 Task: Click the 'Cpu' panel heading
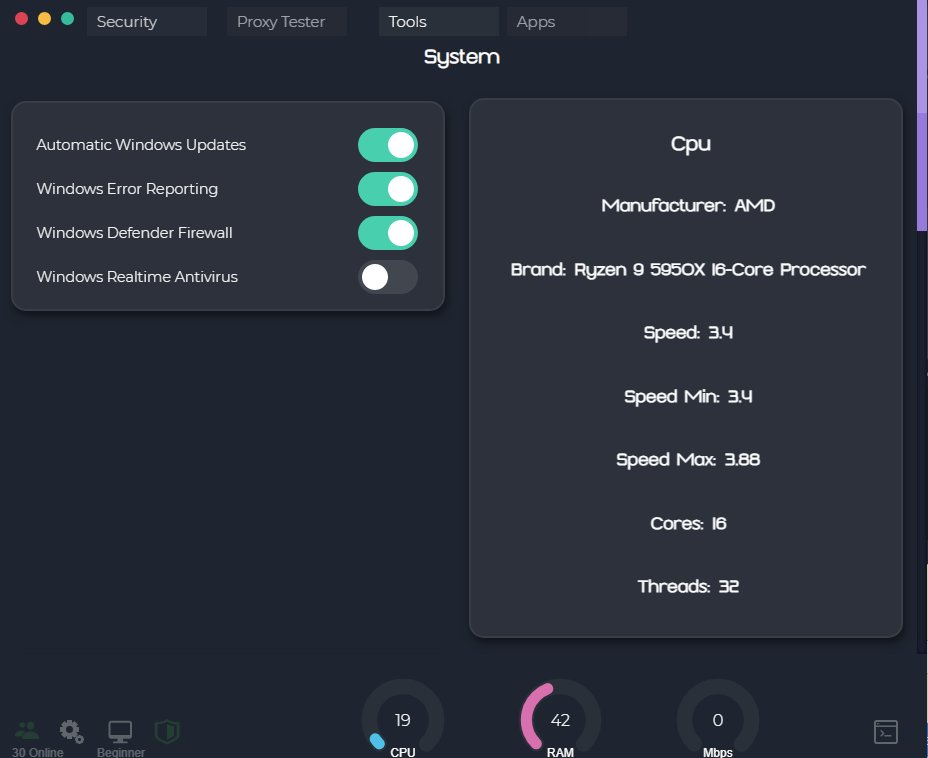coord(691,144)
